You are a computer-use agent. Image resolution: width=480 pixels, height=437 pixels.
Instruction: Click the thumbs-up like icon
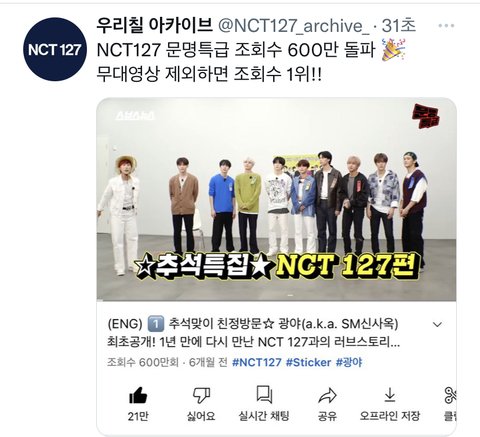[138, 396]
